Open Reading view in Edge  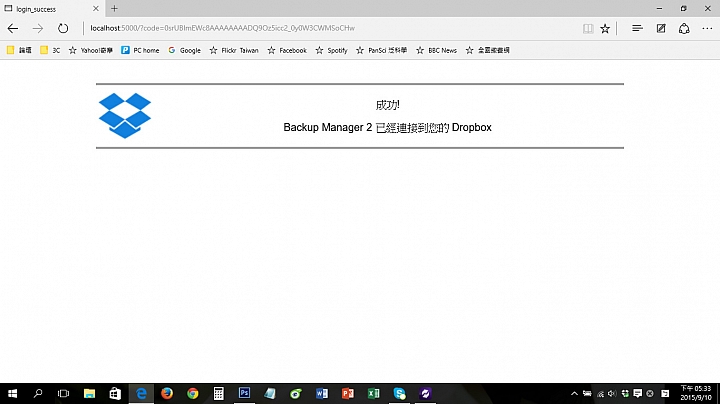[588, 28]
